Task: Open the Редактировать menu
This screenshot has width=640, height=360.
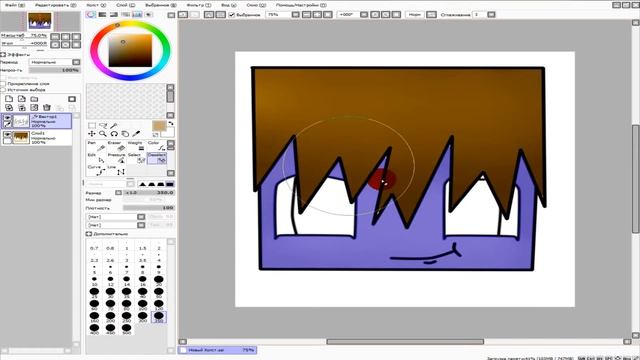Action: (56, 5)
